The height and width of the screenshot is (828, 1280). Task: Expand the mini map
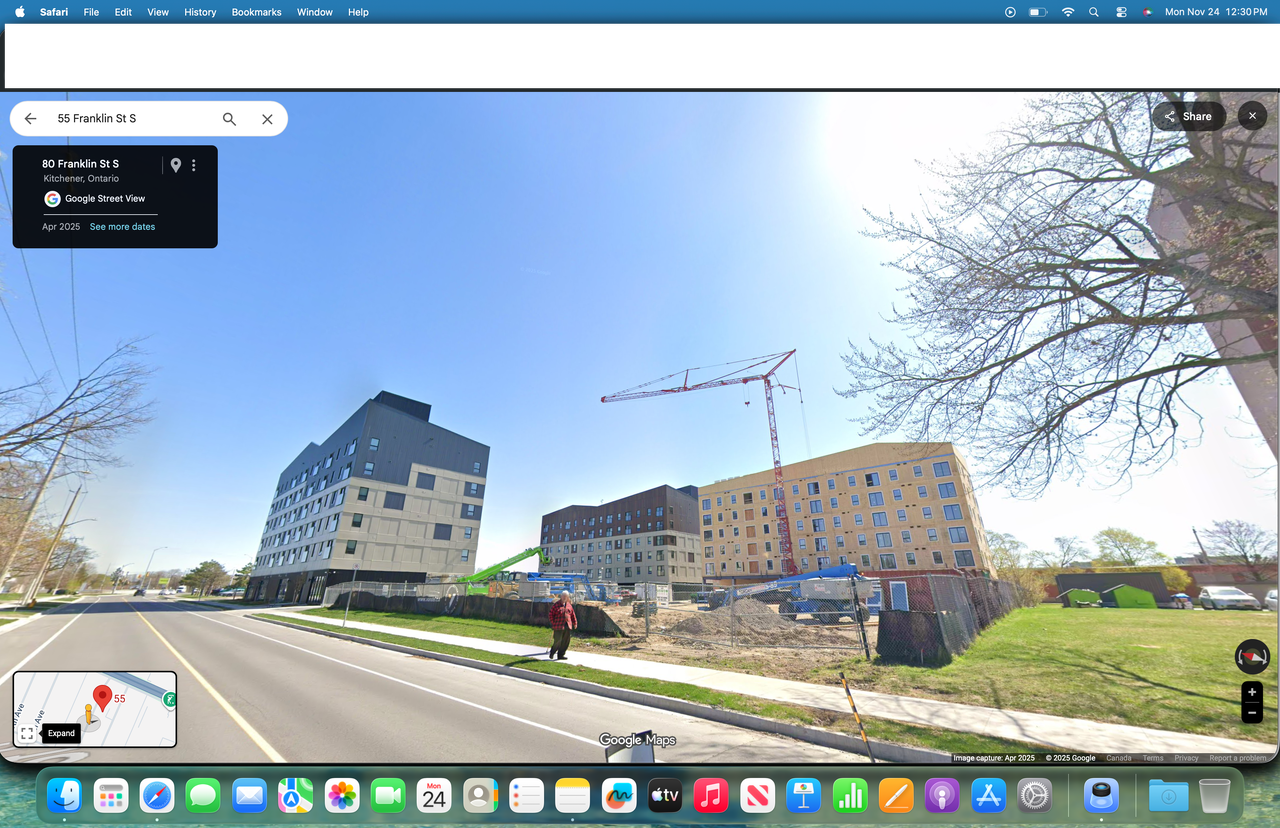[62, 733]
